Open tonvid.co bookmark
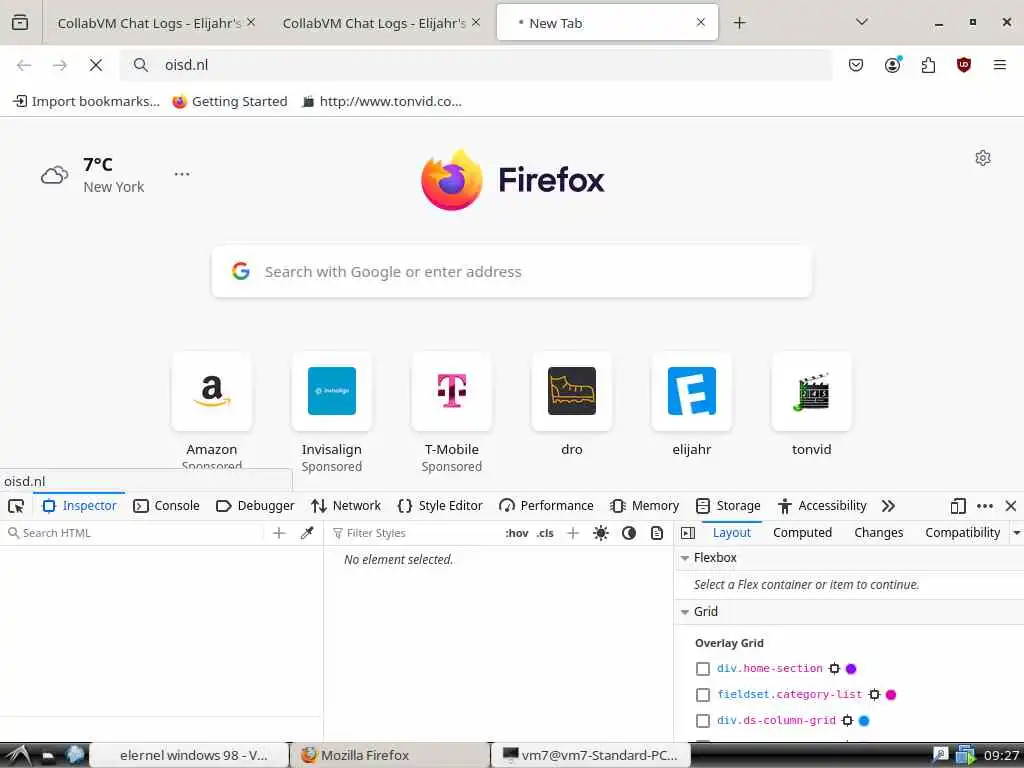The width and height of the screenshot is (1024, 768). (x=382, y=101)
